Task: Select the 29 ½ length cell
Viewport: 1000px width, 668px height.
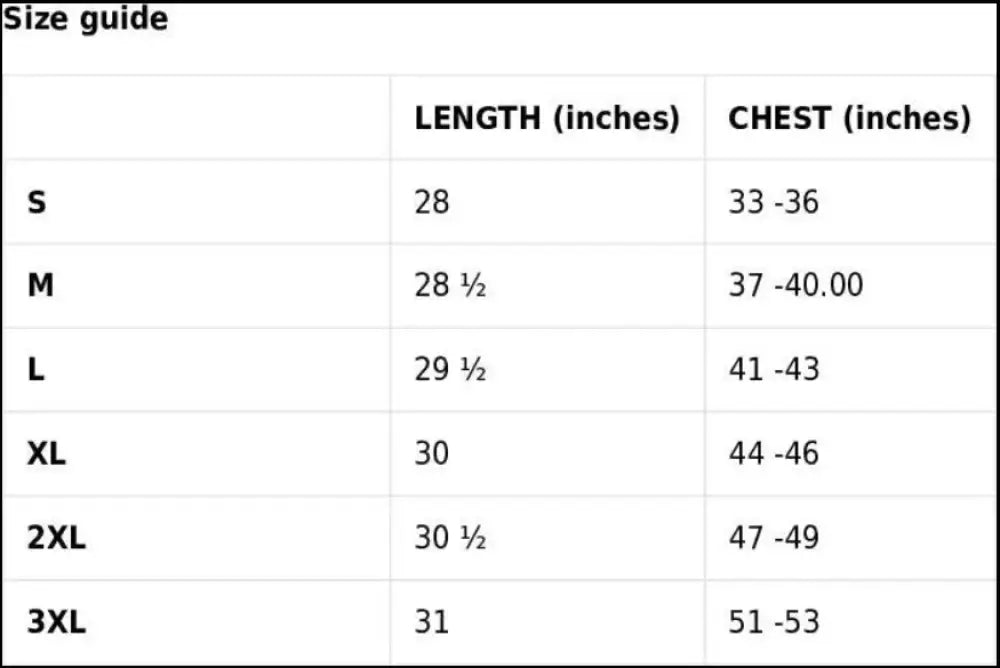Action: coord(450,370)
